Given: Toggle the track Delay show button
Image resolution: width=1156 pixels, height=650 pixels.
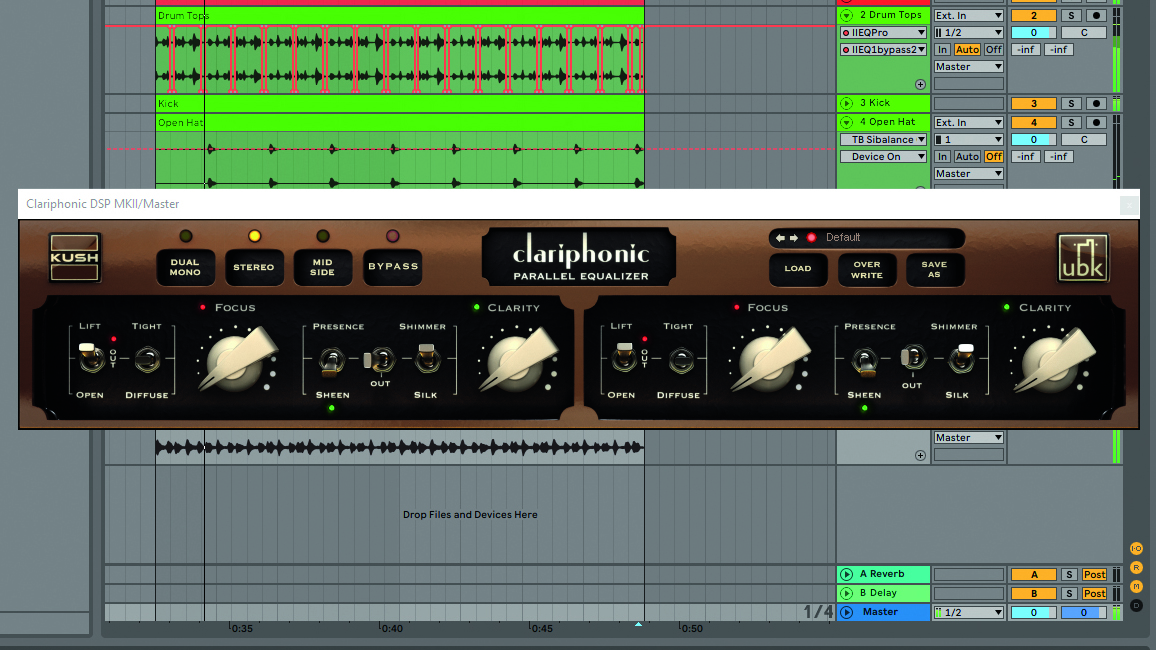Looking at the screenshot, I should click(1136, 606).
